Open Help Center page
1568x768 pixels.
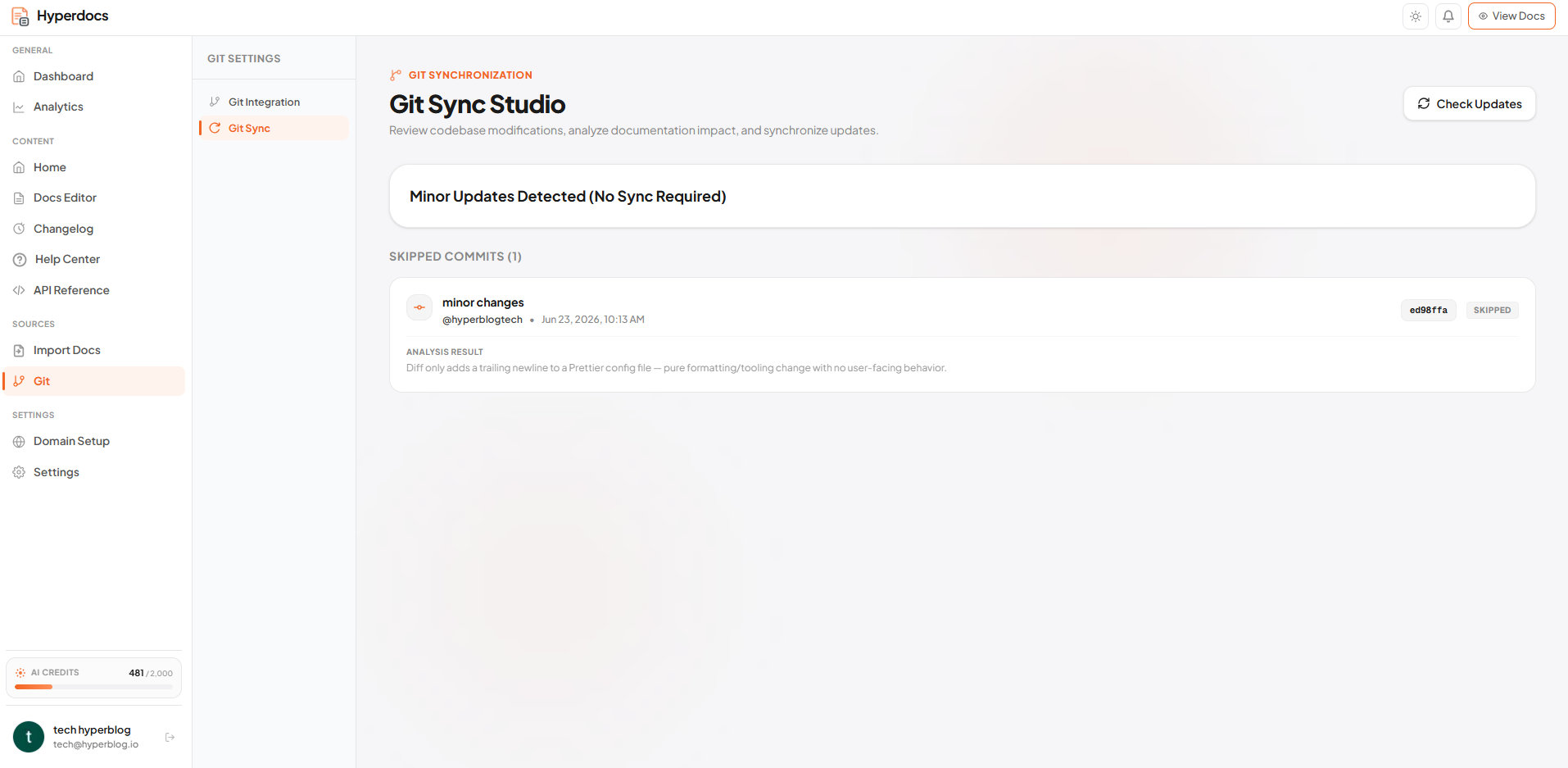click(x=94, y=259)
